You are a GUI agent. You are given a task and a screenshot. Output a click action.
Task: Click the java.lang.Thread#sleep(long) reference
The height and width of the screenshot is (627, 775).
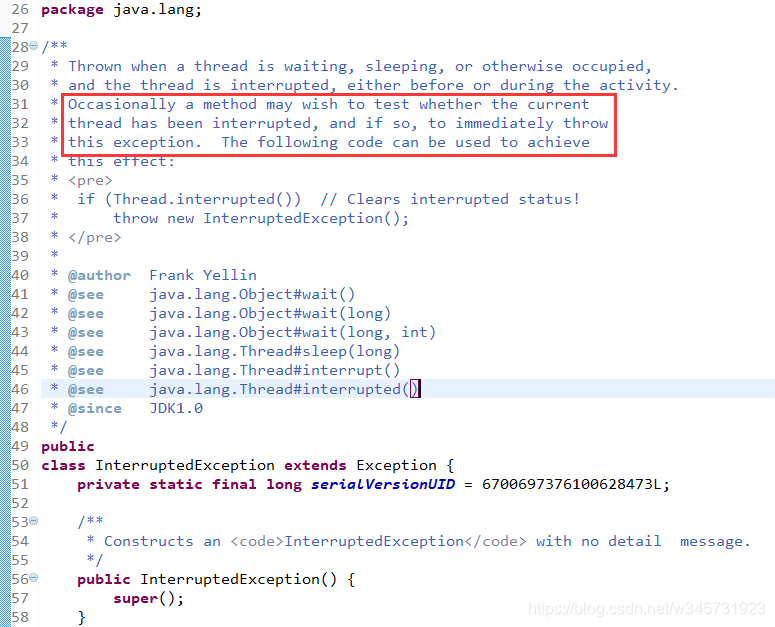[x=275, y=351]
